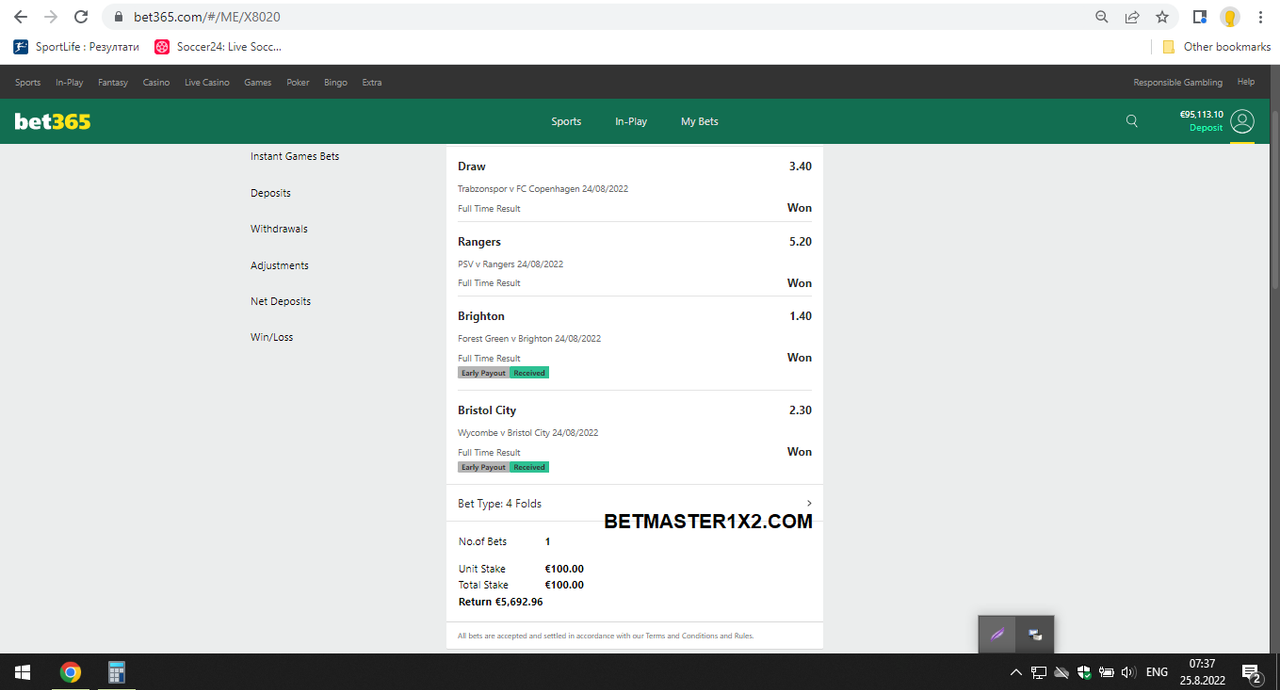
Task: Click the green Deposit link
Action: pos(1206,128)
